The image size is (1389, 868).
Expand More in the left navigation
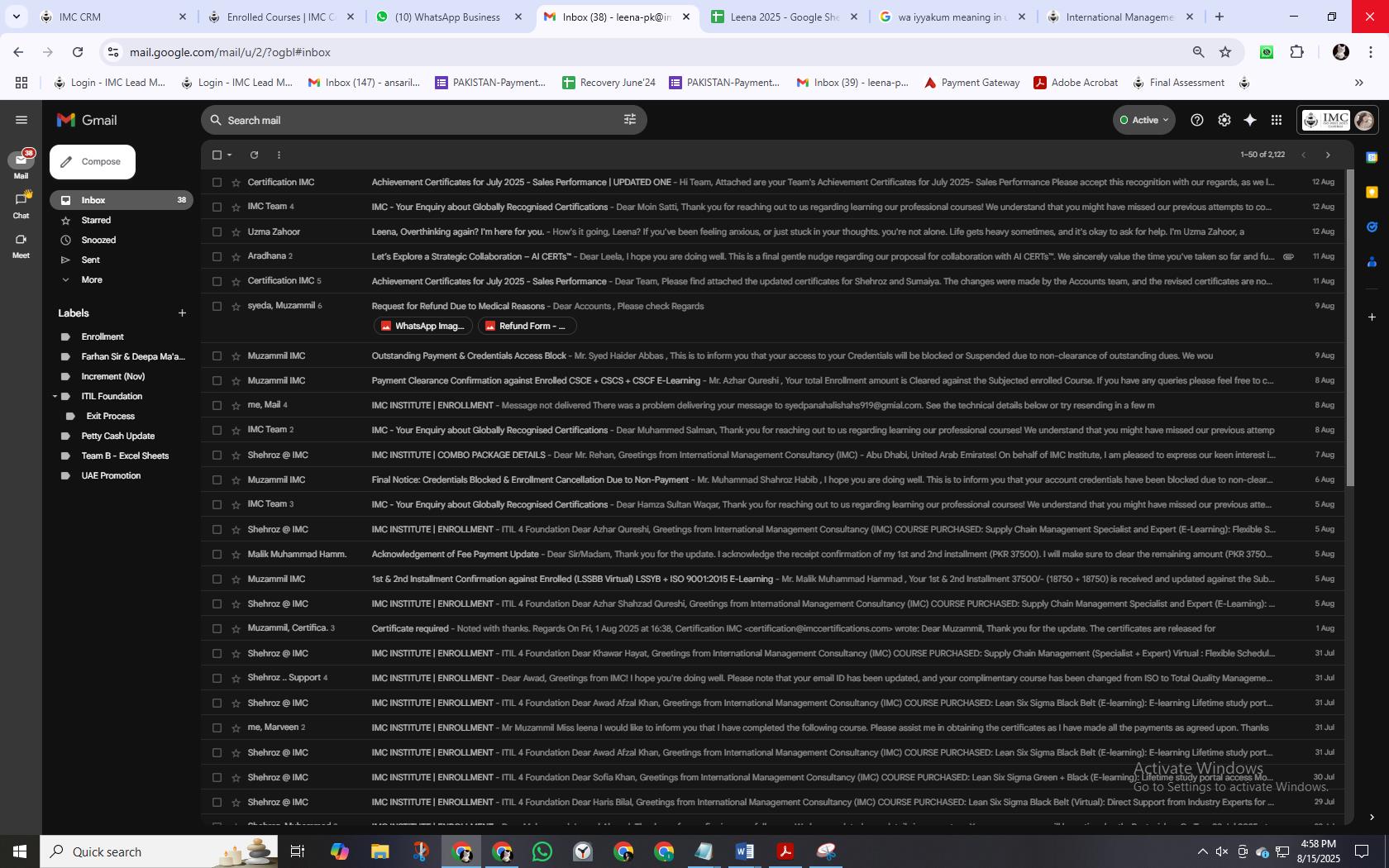91,279
